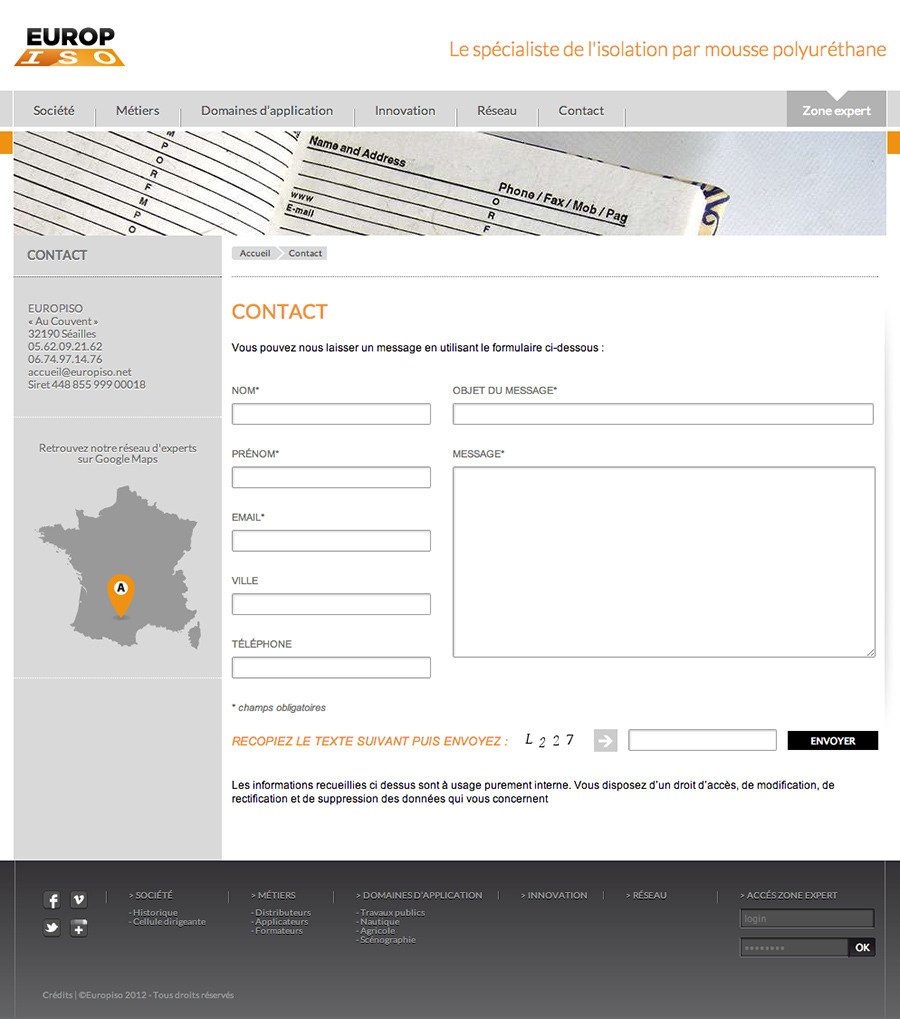The height and width of the screenshot is (1019, 900).
Task: Click the Facebook icon in footer
Action: (52, 900)
